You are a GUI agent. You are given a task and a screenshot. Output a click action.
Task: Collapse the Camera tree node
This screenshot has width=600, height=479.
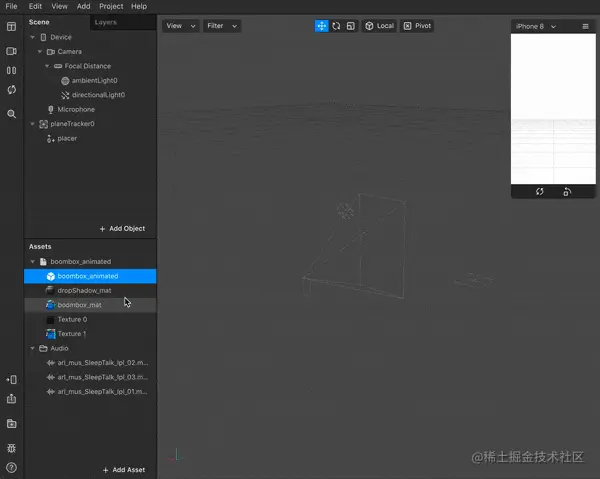pyautogui.click(x=40, y=51)
